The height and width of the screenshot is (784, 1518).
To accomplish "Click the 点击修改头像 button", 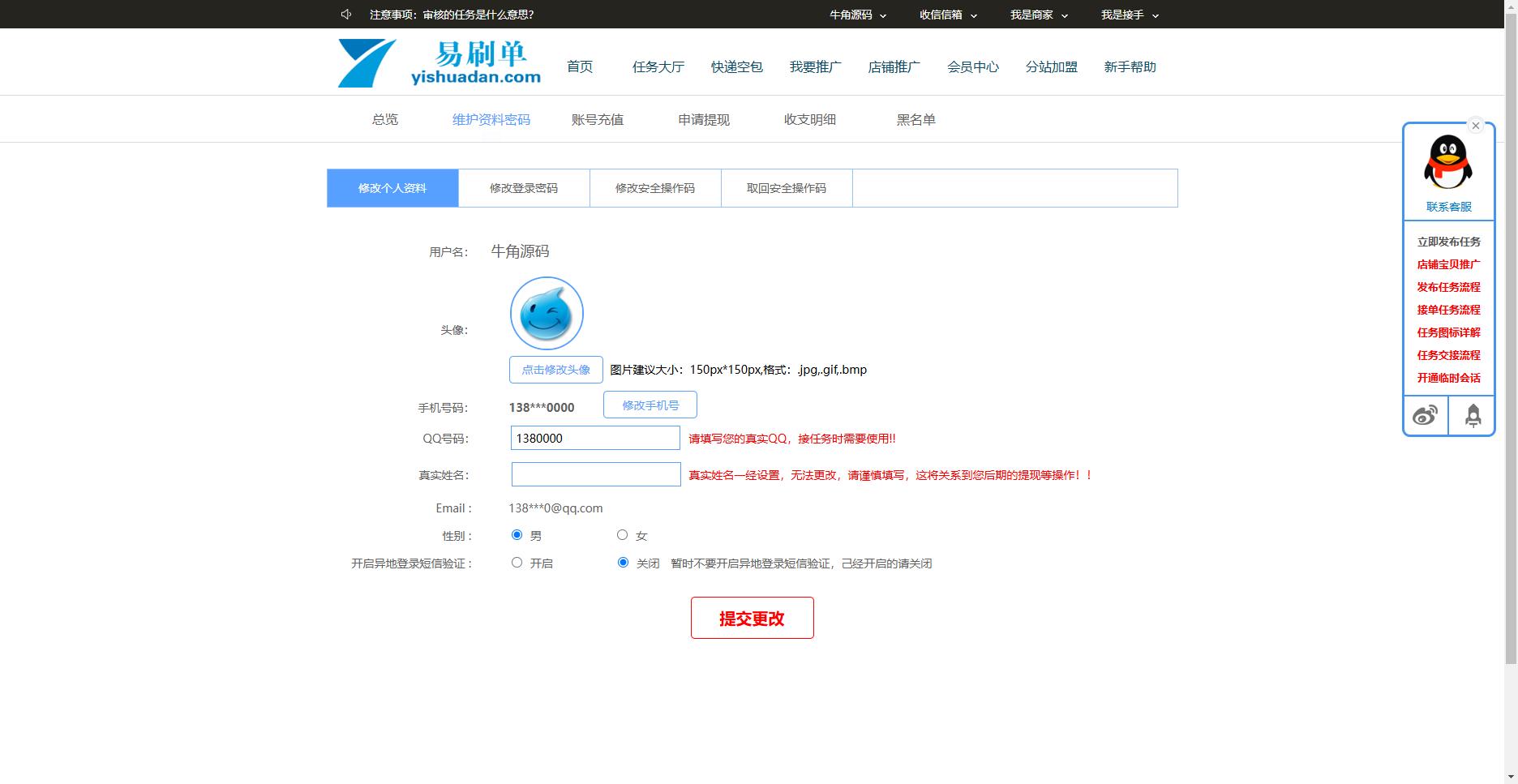I will 555,370.
